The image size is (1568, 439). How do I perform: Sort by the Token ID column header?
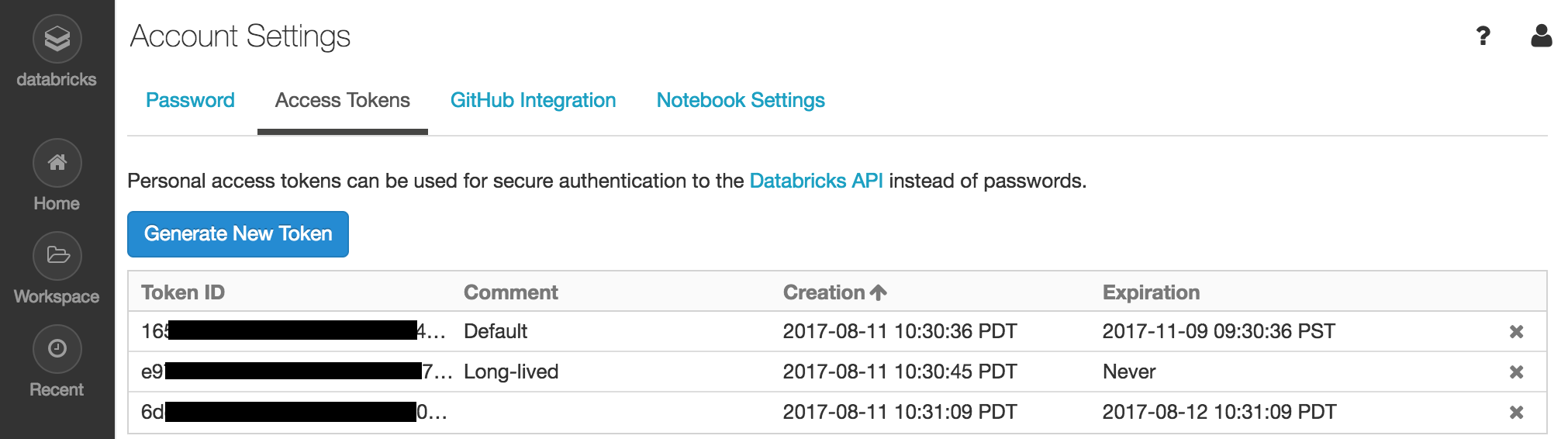click(183, 292)
